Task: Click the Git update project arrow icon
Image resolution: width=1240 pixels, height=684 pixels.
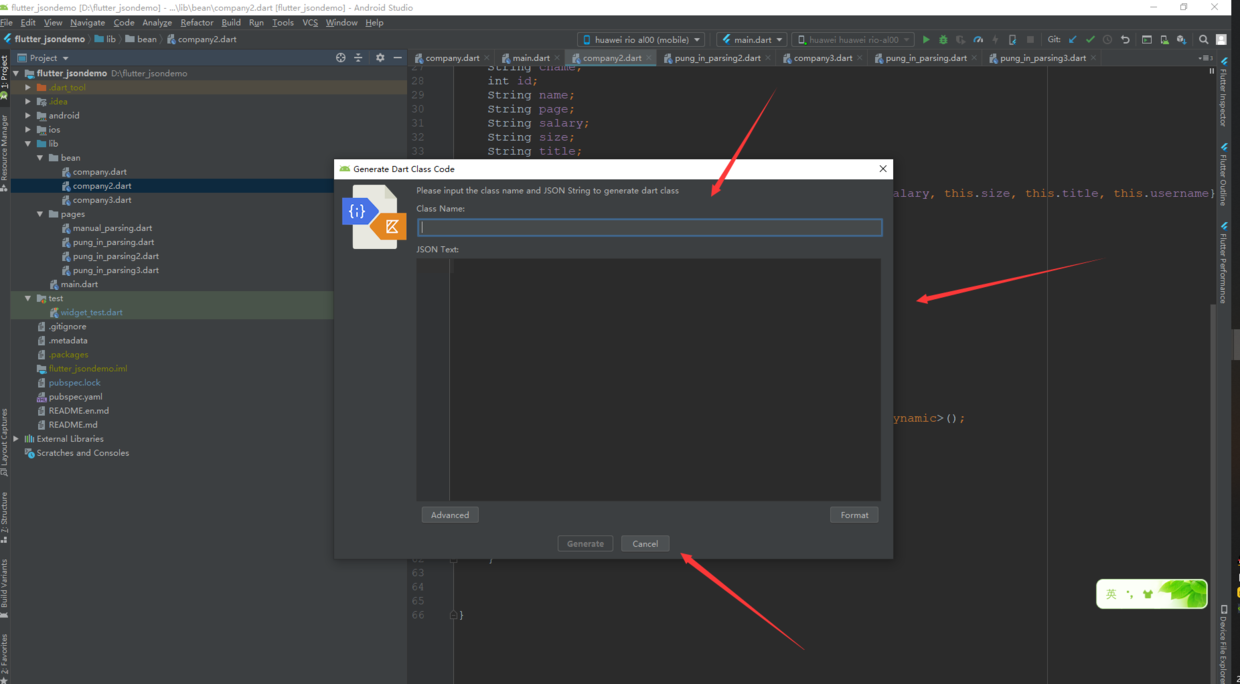Action: coord(1072,40)
